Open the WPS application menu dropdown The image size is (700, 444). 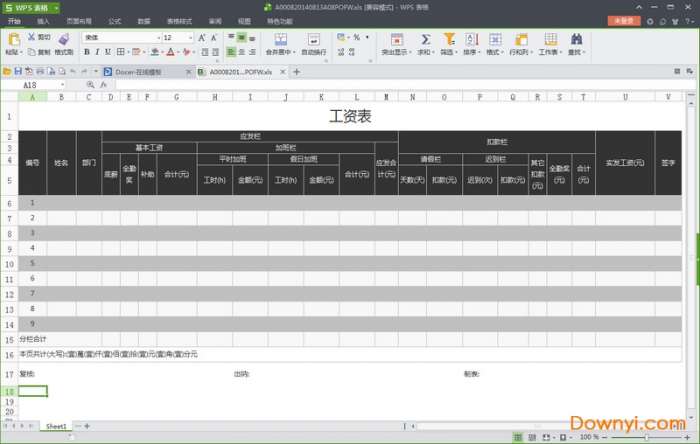[x=56, y=8]
